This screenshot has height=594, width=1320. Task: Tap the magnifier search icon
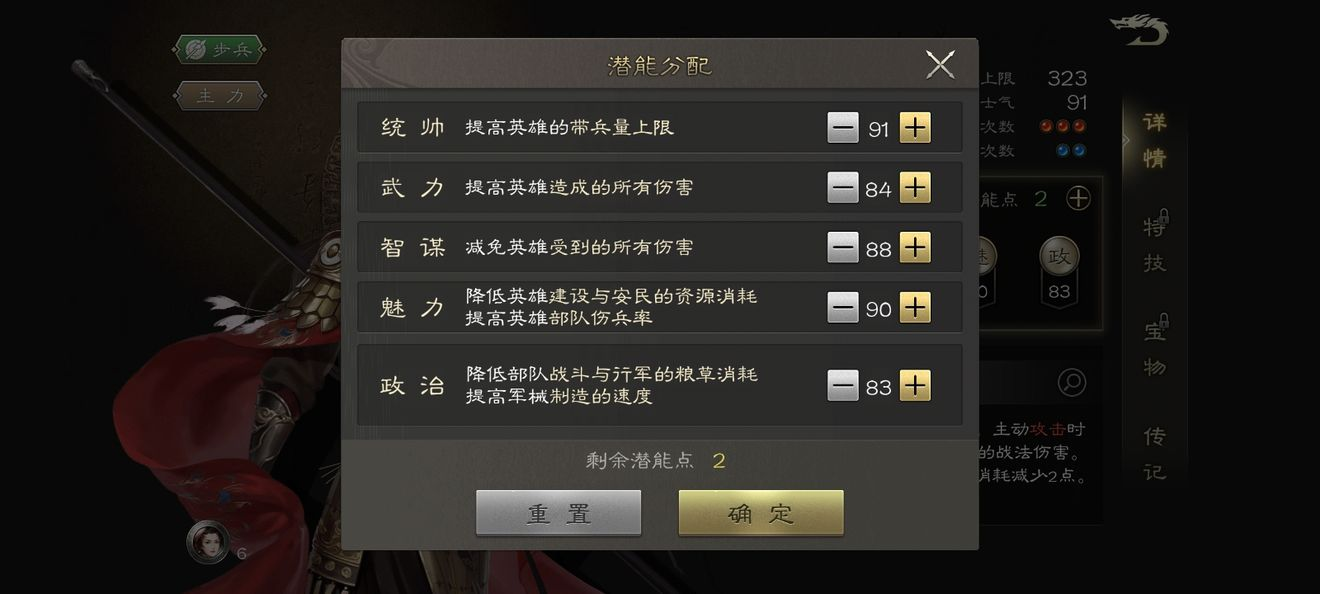(1071, 382)
